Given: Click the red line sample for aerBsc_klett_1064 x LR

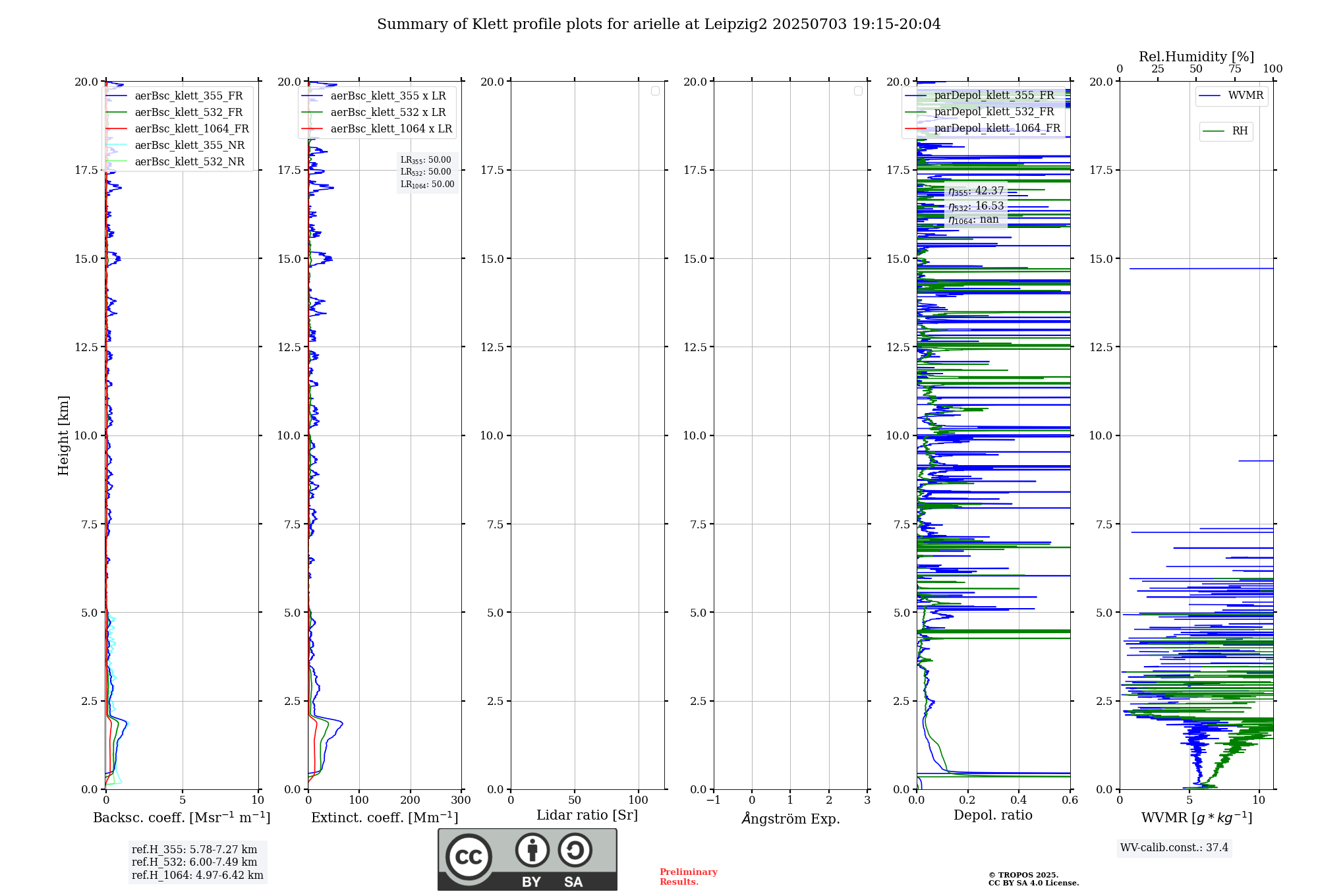Looking at the screenshot, I should [312, 128].
